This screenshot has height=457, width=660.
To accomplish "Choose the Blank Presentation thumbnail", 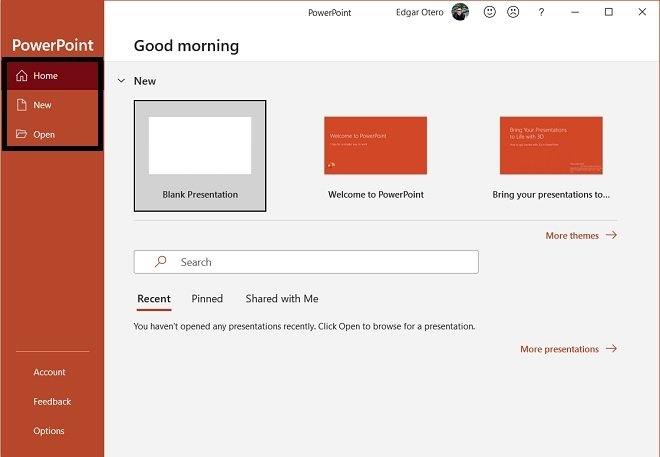I will click(200, 145).
